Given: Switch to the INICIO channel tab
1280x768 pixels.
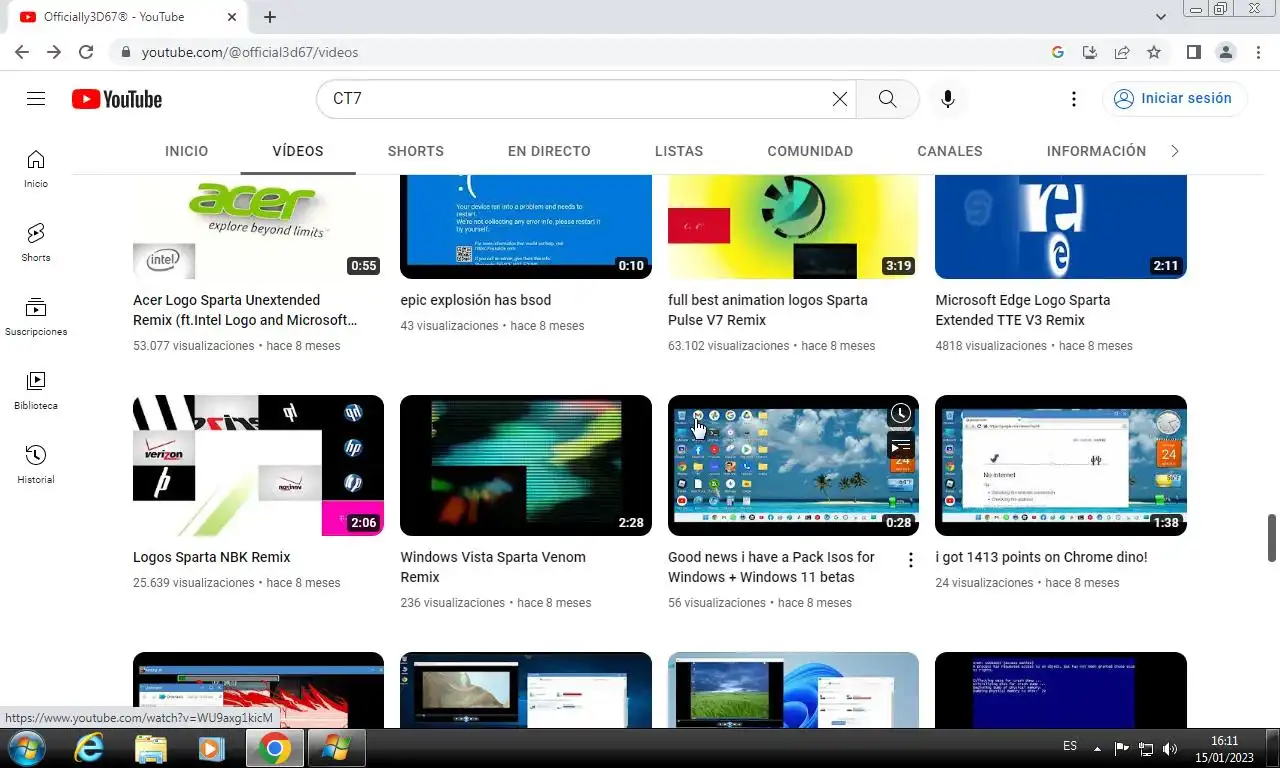Looking at the screenshot, I should pos(187,151).
